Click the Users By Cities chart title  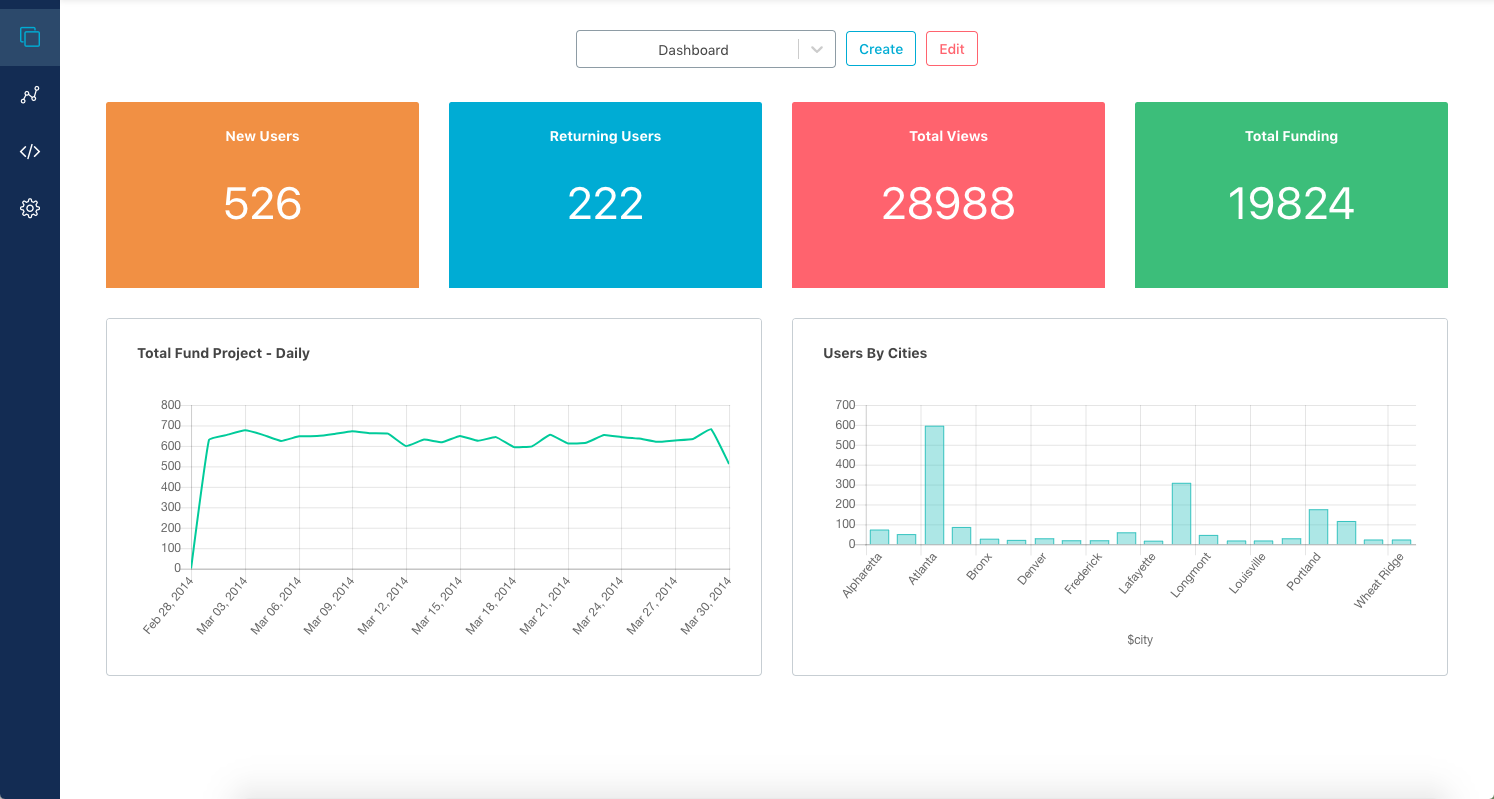875,353
